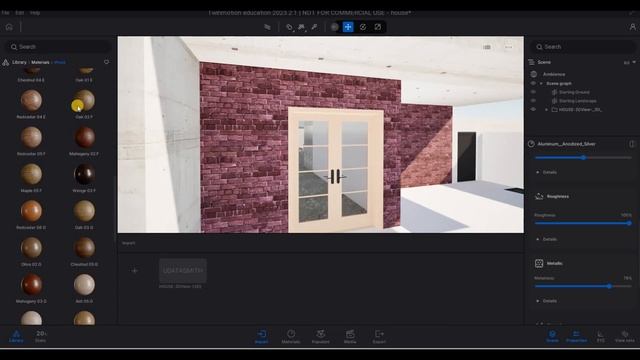Select the Starting Landscape tree item
The width and height of the screenshot is (640, 360).
click(x=578, y=100)
